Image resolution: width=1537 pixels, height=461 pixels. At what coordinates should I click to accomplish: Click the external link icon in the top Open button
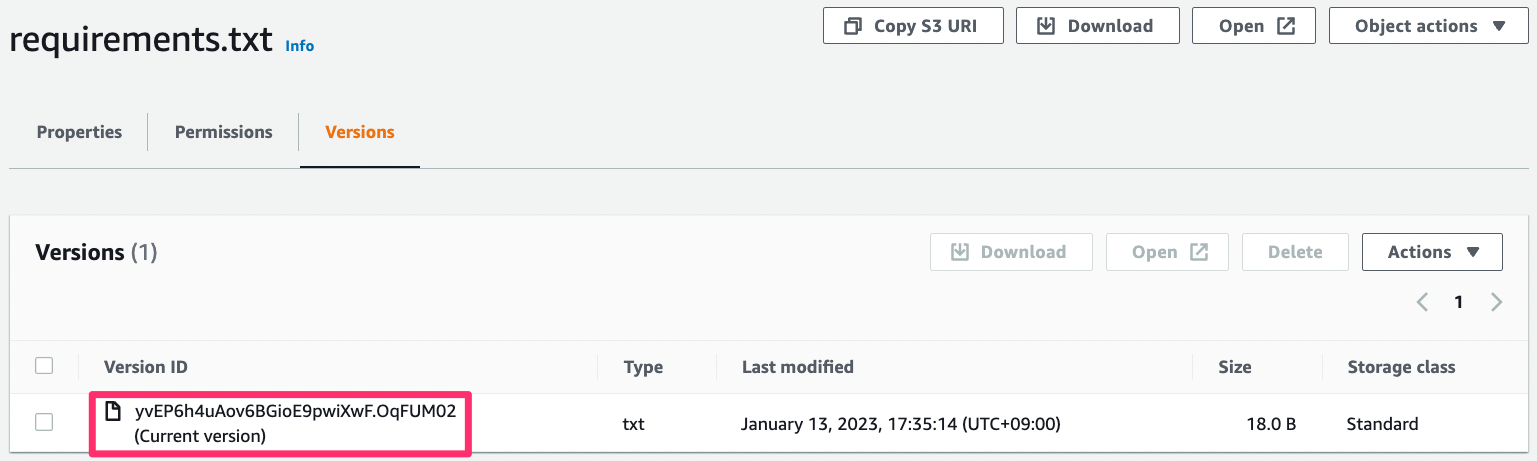point(1287,26)
